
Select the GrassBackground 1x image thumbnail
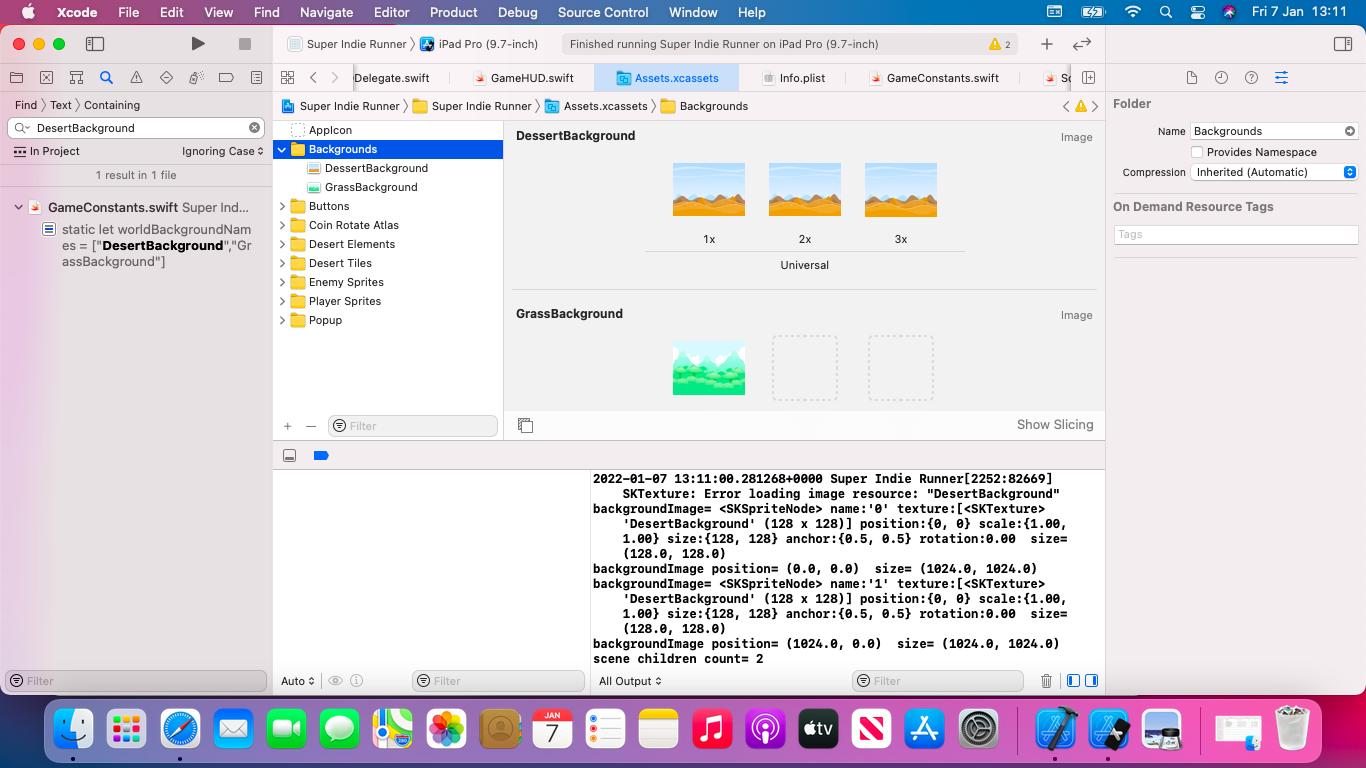click(x=709, y=368)
